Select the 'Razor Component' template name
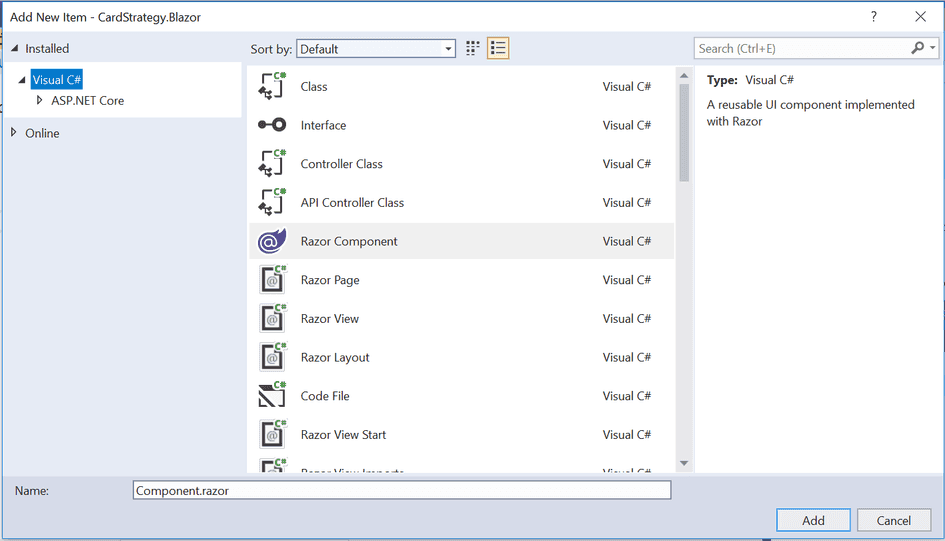The image size is (945, 541). 349,242
